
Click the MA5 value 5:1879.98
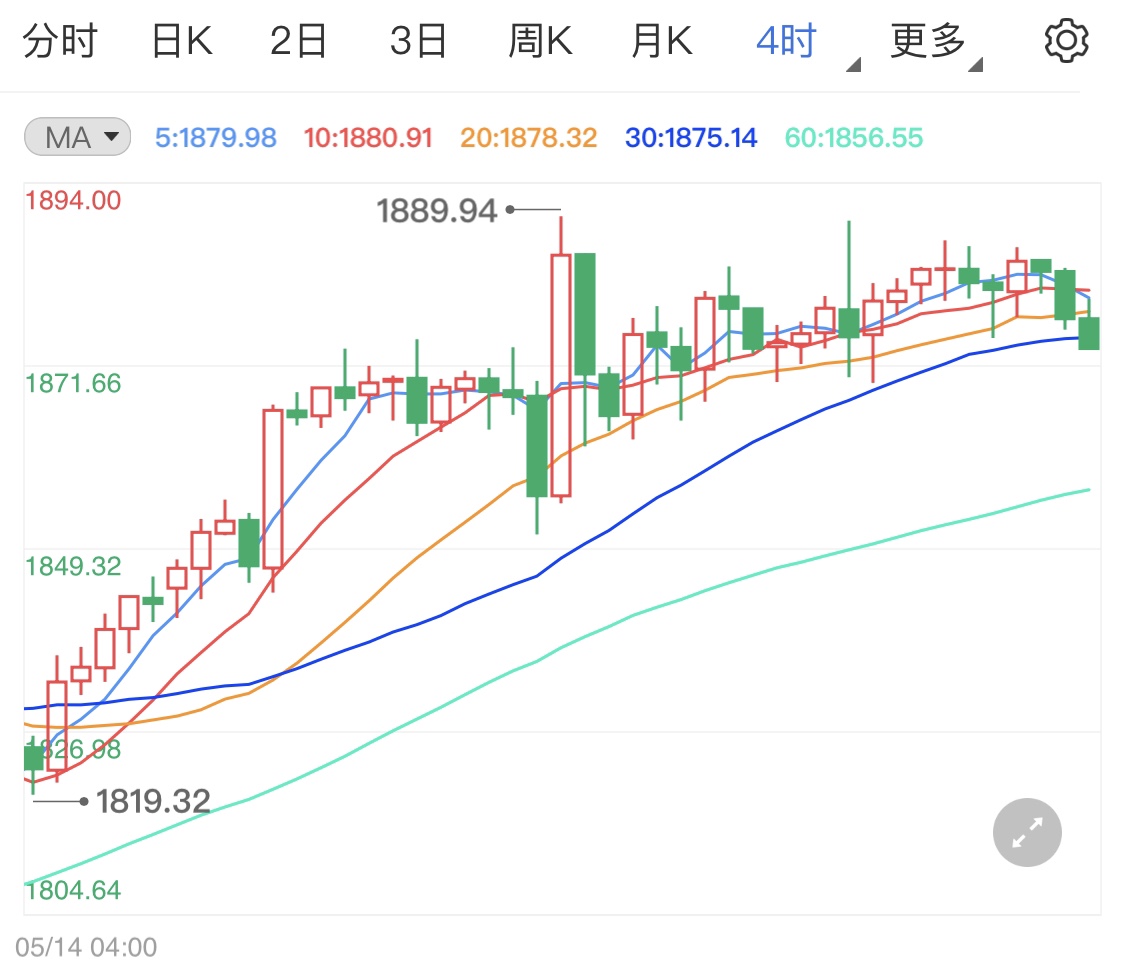tap(216, 137)
